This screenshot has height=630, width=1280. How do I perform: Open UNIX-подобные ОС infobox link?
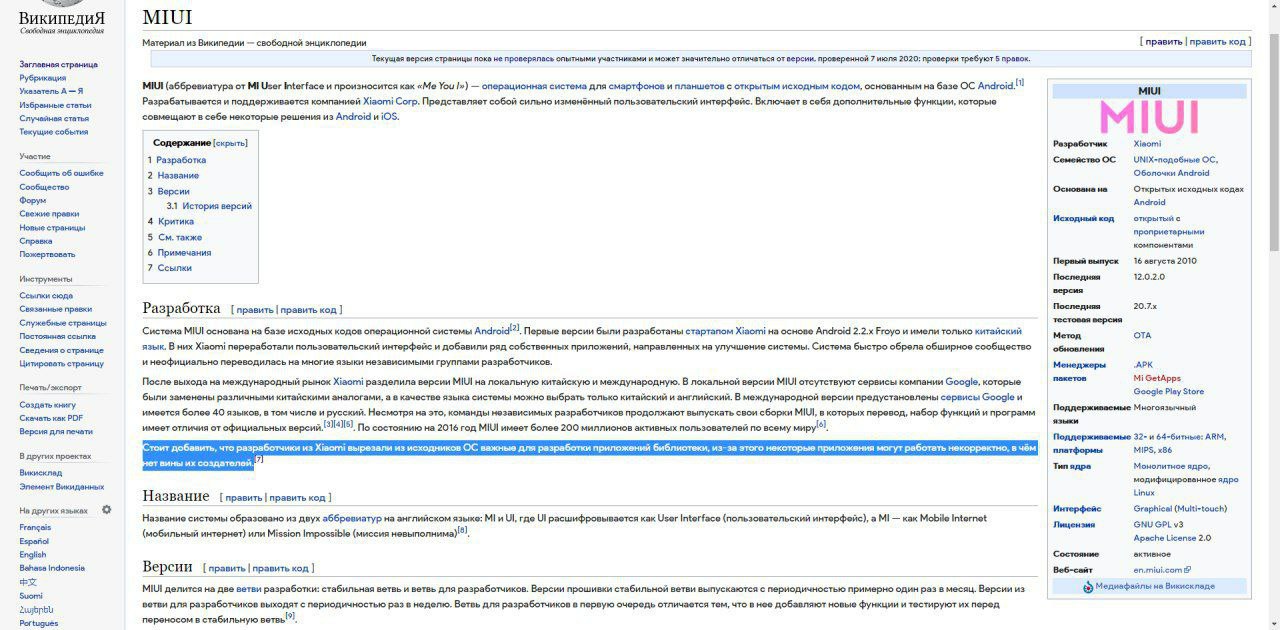point(1175,160)
